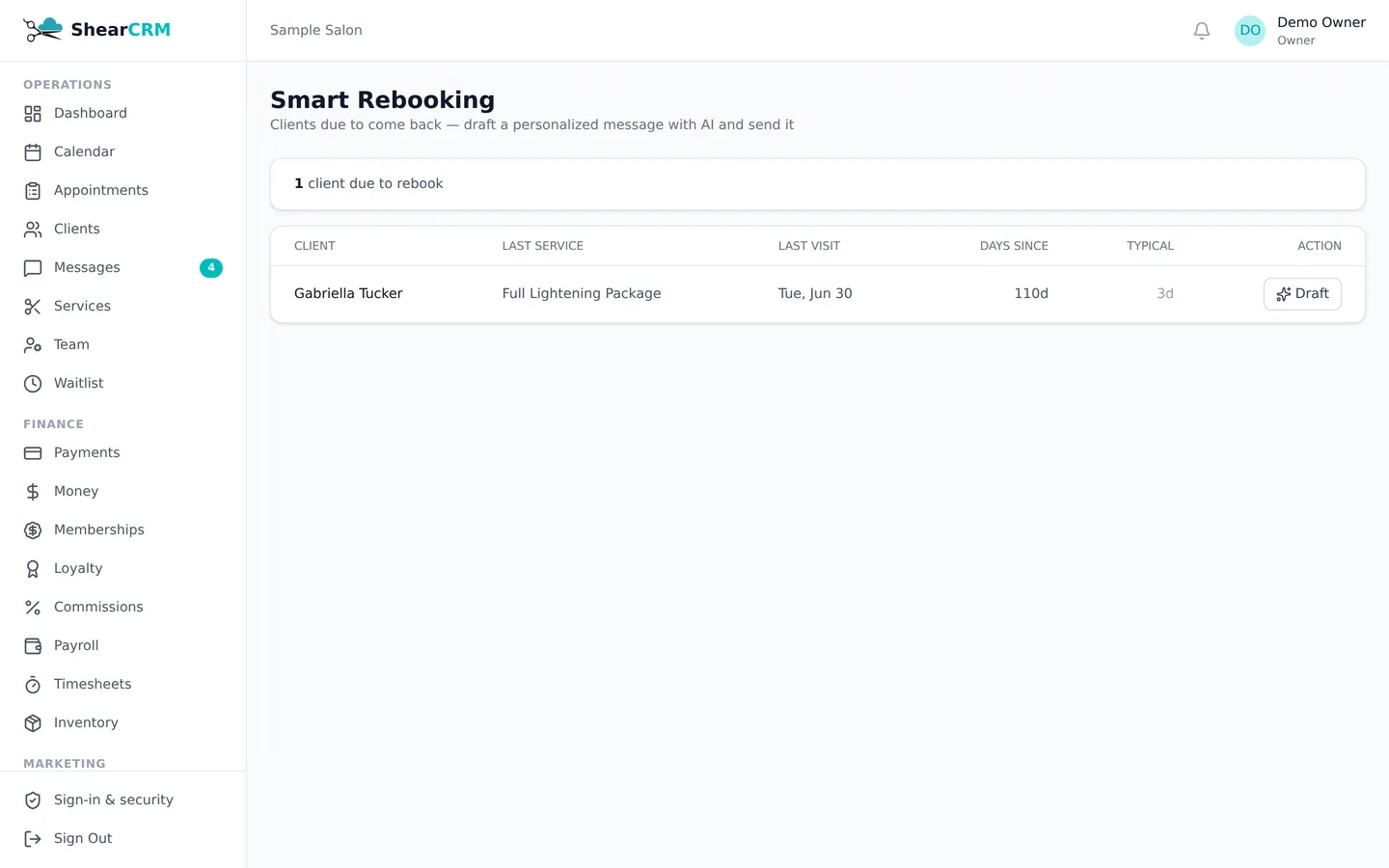Image resolution: width=1389 pixels, height=868 pixels.
Task: Click the Messages chat bubble icon
Action: click(x=33, y=268)
